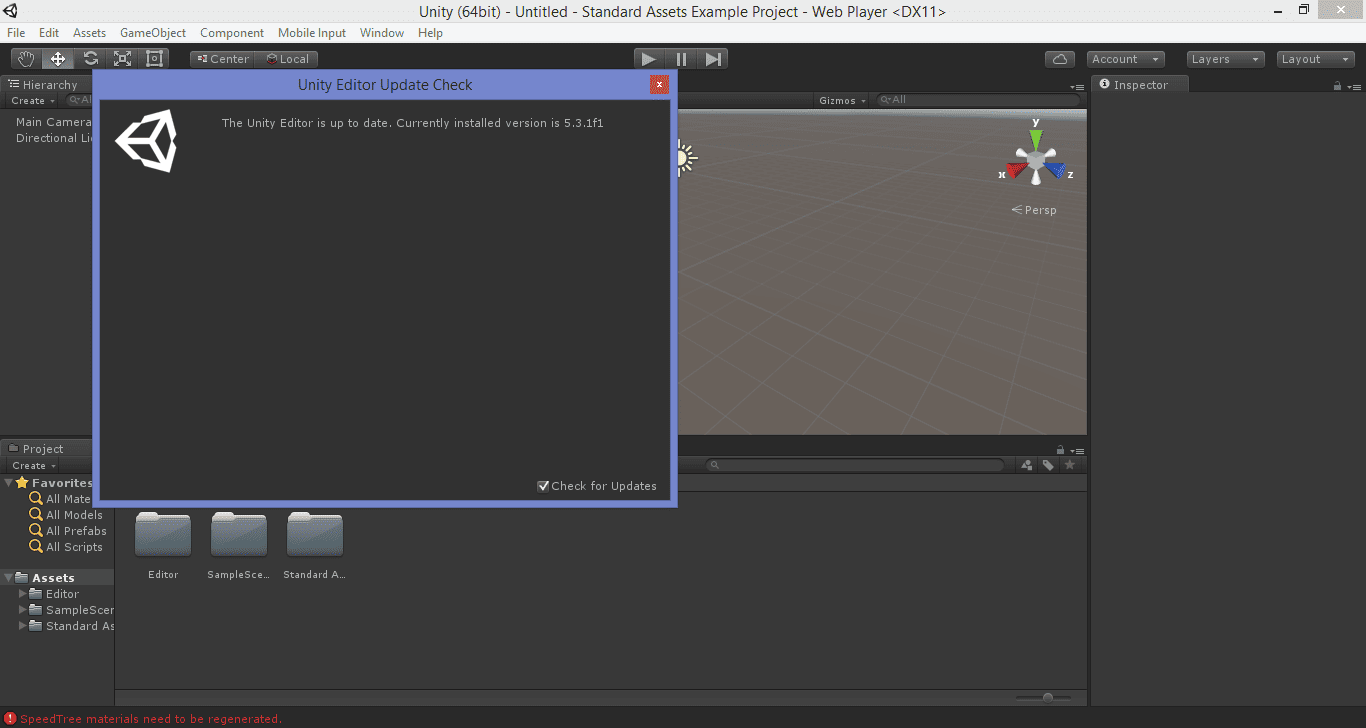Click Search by Type icon
The width and height of the screenshot is (1366, 728).
coord(1026,465)
